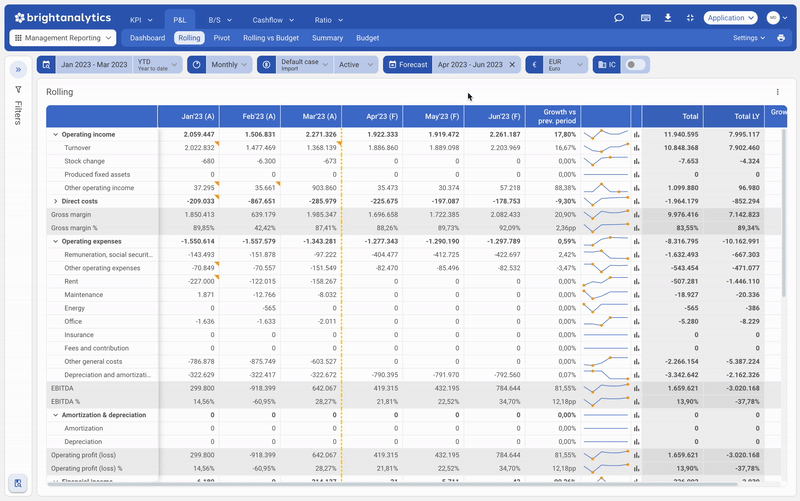
Task: Expand the Direct costs row
Action: (56, 202)
